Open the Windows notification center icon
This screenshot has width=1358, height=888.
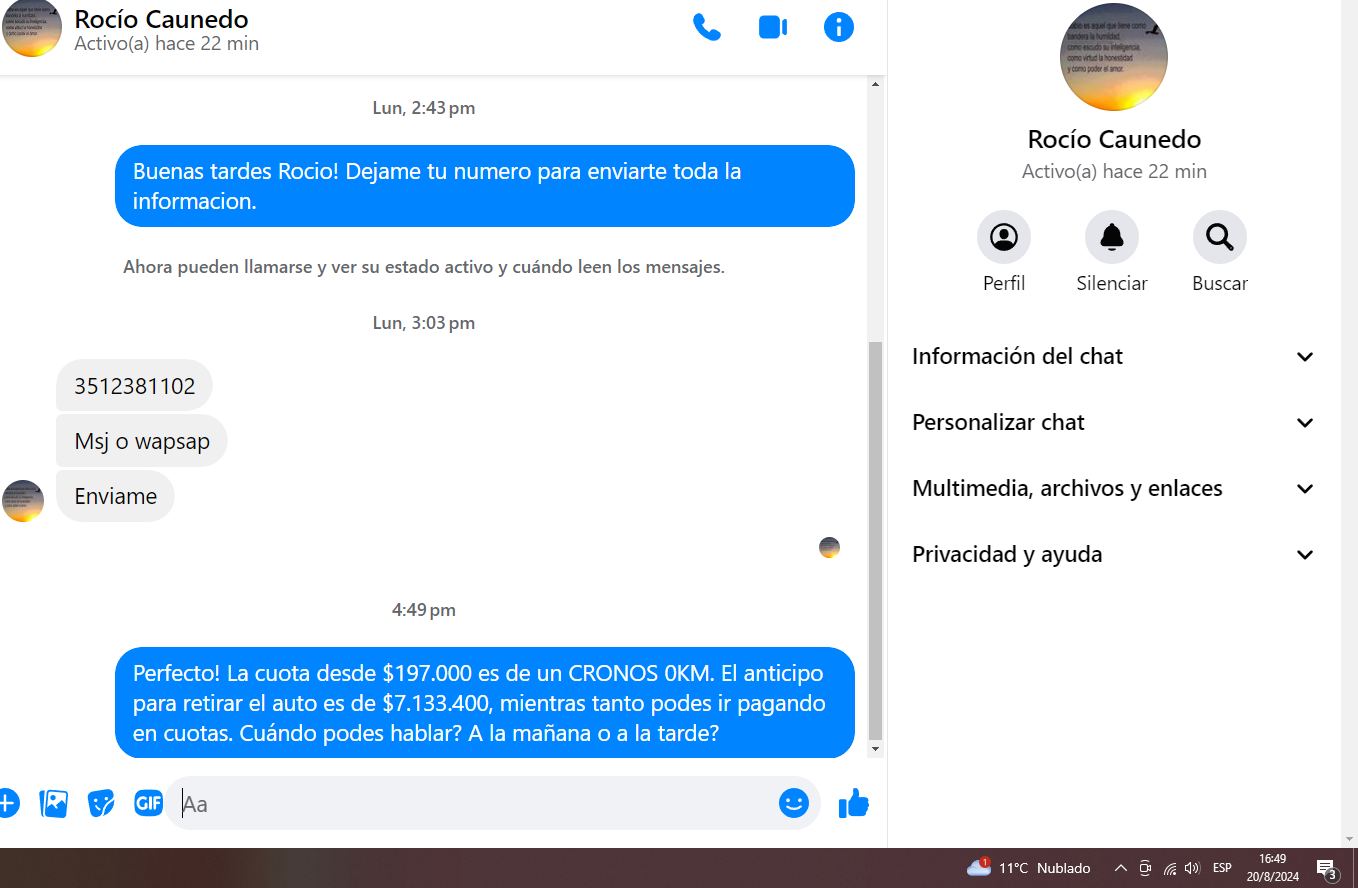pyautogui.click(x=1327, y=869)
